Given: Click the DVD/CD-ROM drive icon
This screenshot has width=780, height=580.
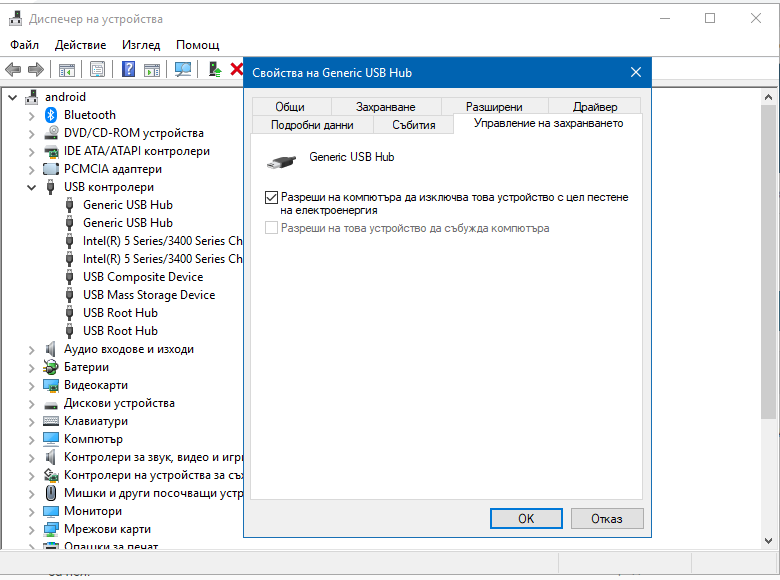Looking at the screenshot, I should (x=51, y=133).
